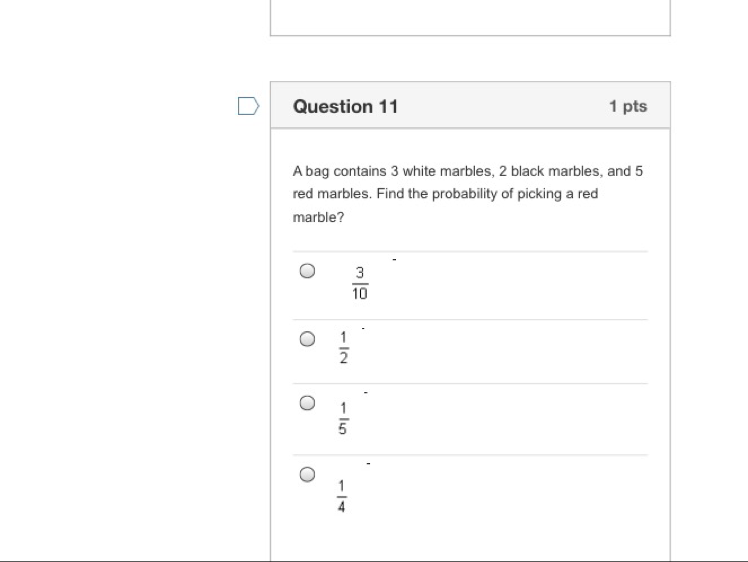Click the 1/5 fraction label

click(x=343, y=418)
